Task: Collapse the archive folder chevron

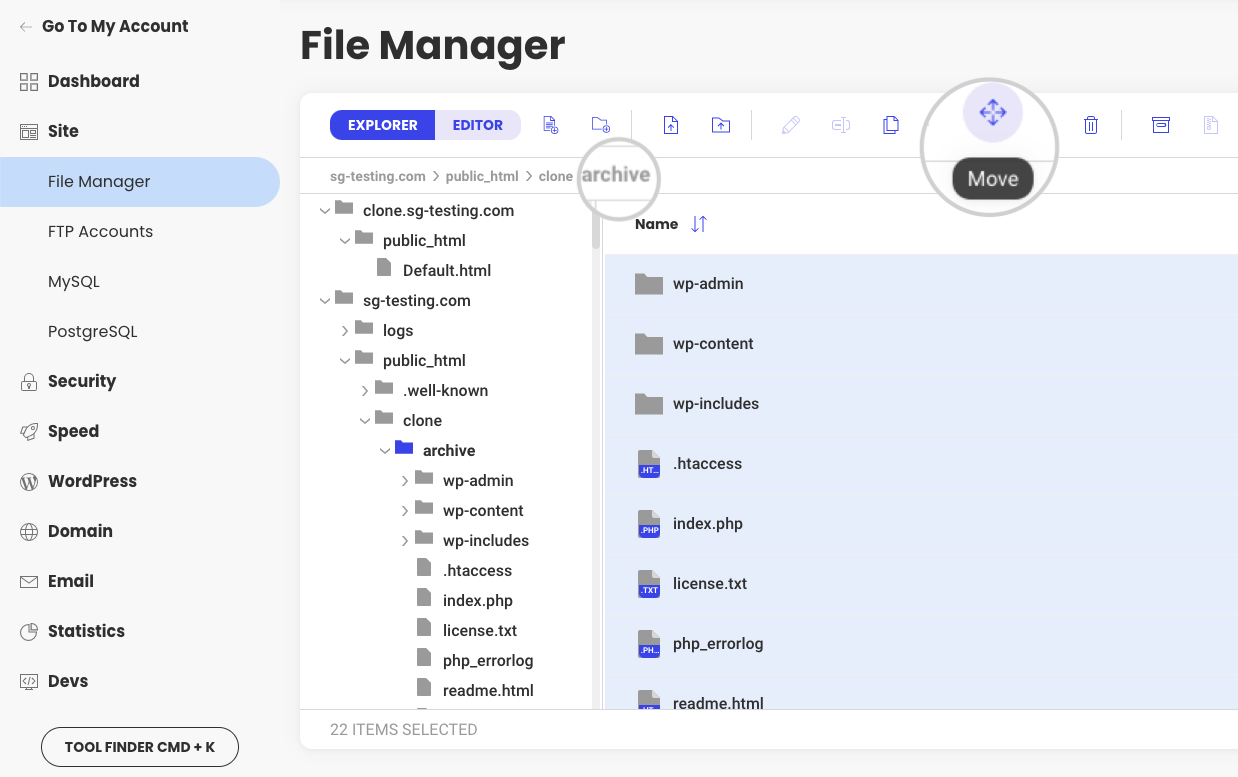Action: point(385,451)
